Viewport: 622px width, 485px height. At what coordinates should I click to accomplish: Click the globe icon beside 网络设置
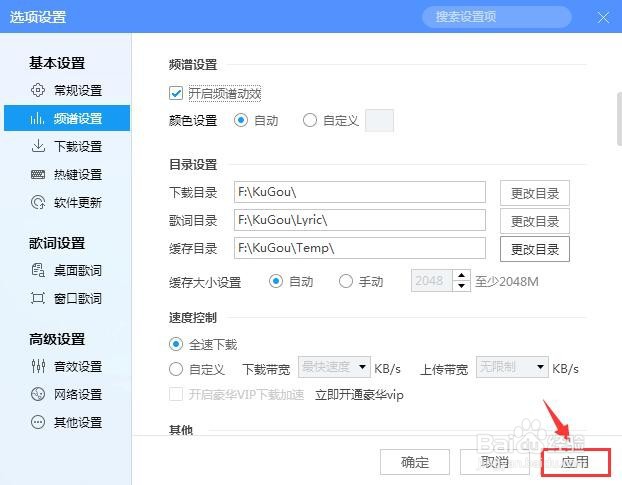(38, 394)
